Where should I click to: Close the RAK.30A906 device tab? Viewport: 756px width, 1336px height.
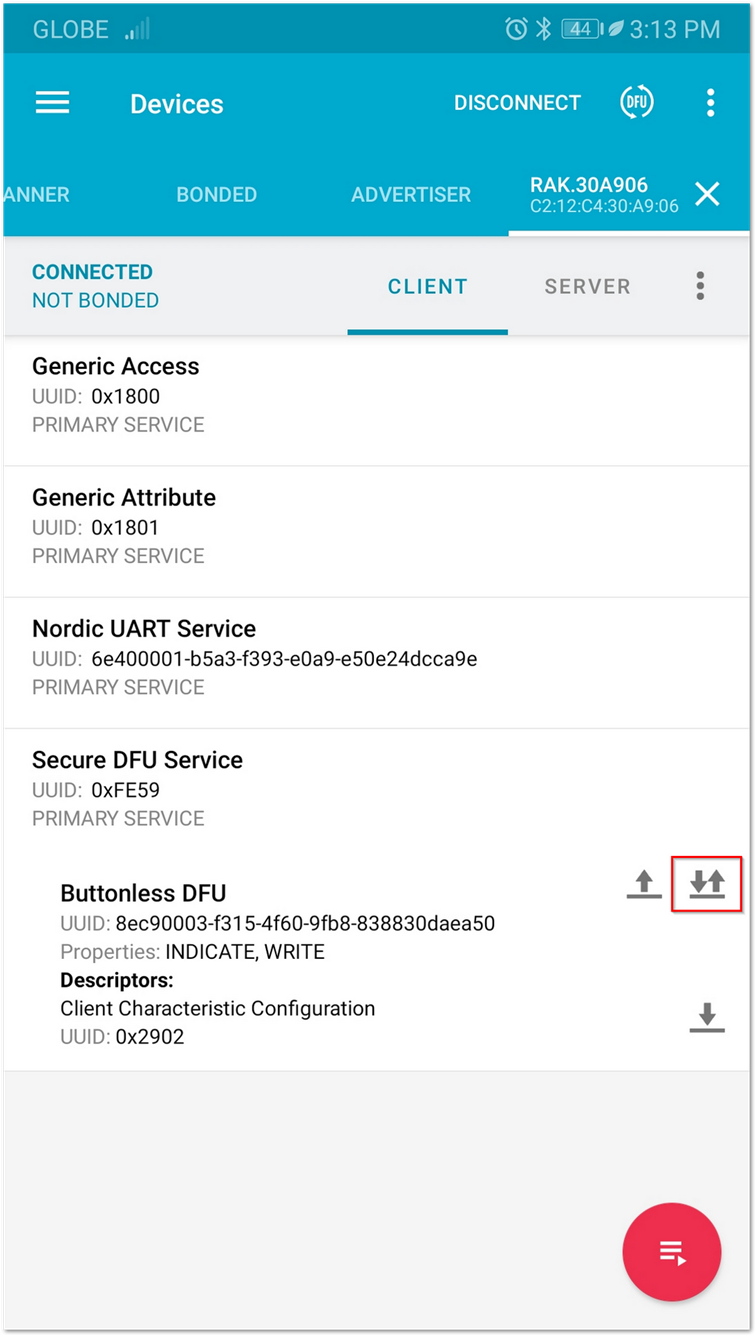(x=707, y=194)
